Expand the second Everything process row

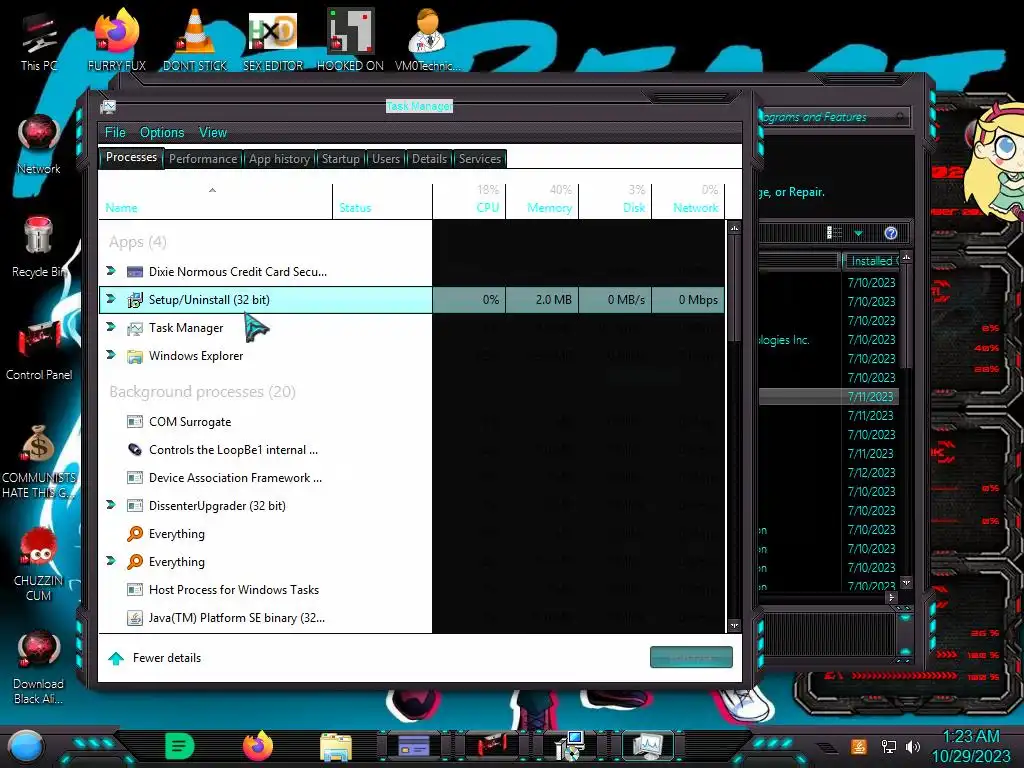pos(111,561)
